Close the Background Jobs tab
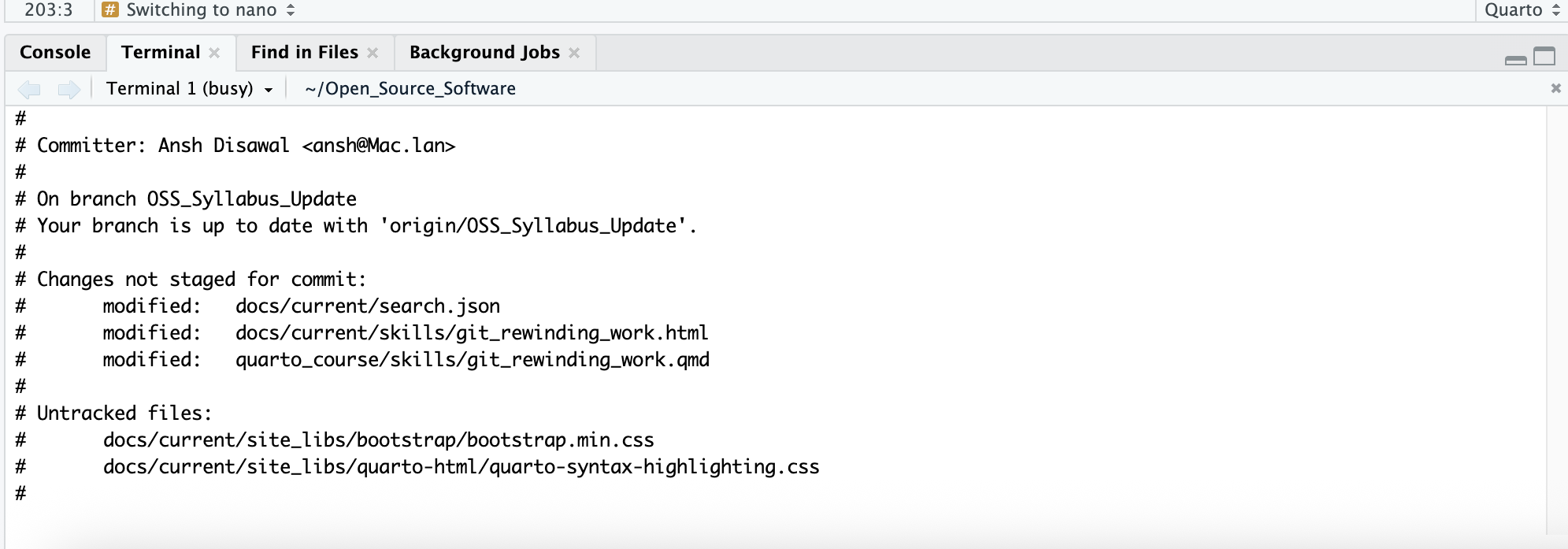This screenshot has height=549, width=1568. 574,53
